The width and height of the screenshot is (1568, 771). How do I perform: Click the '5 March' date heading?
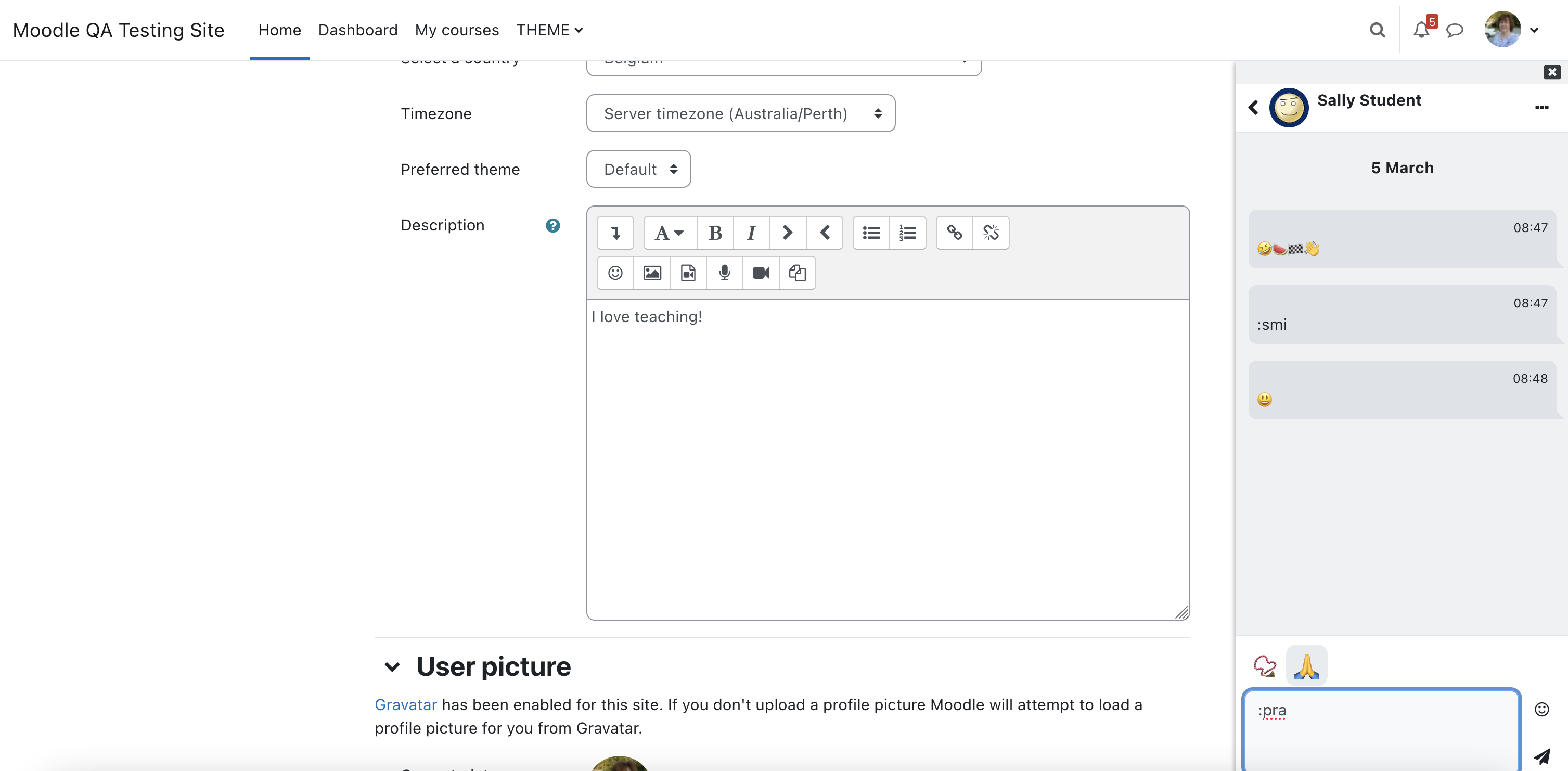(x=1403, y=168)
